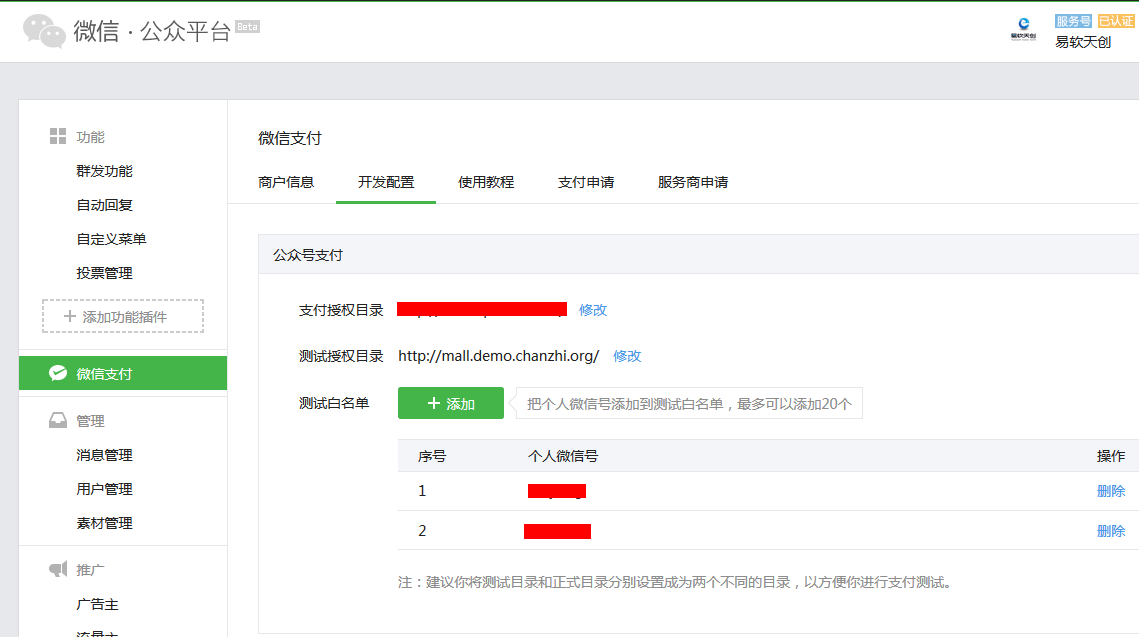Switch to the 支付申请 tab
This screenshot has width=1139, height=637.
[586, 182]
